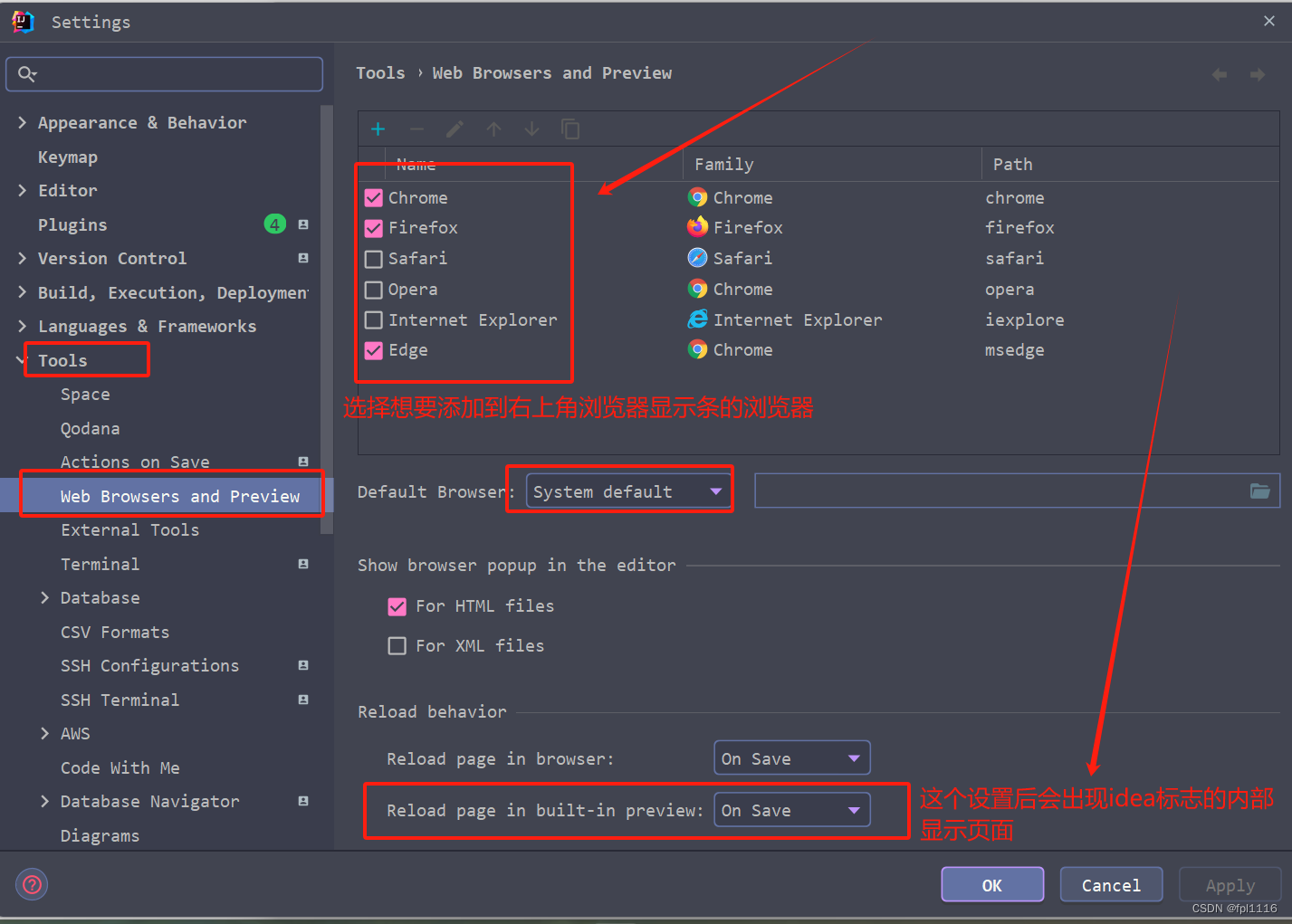Screen dimensions: 1292x924
Task: Click project-level icon beside SSH Configurations
Action: 303,665
